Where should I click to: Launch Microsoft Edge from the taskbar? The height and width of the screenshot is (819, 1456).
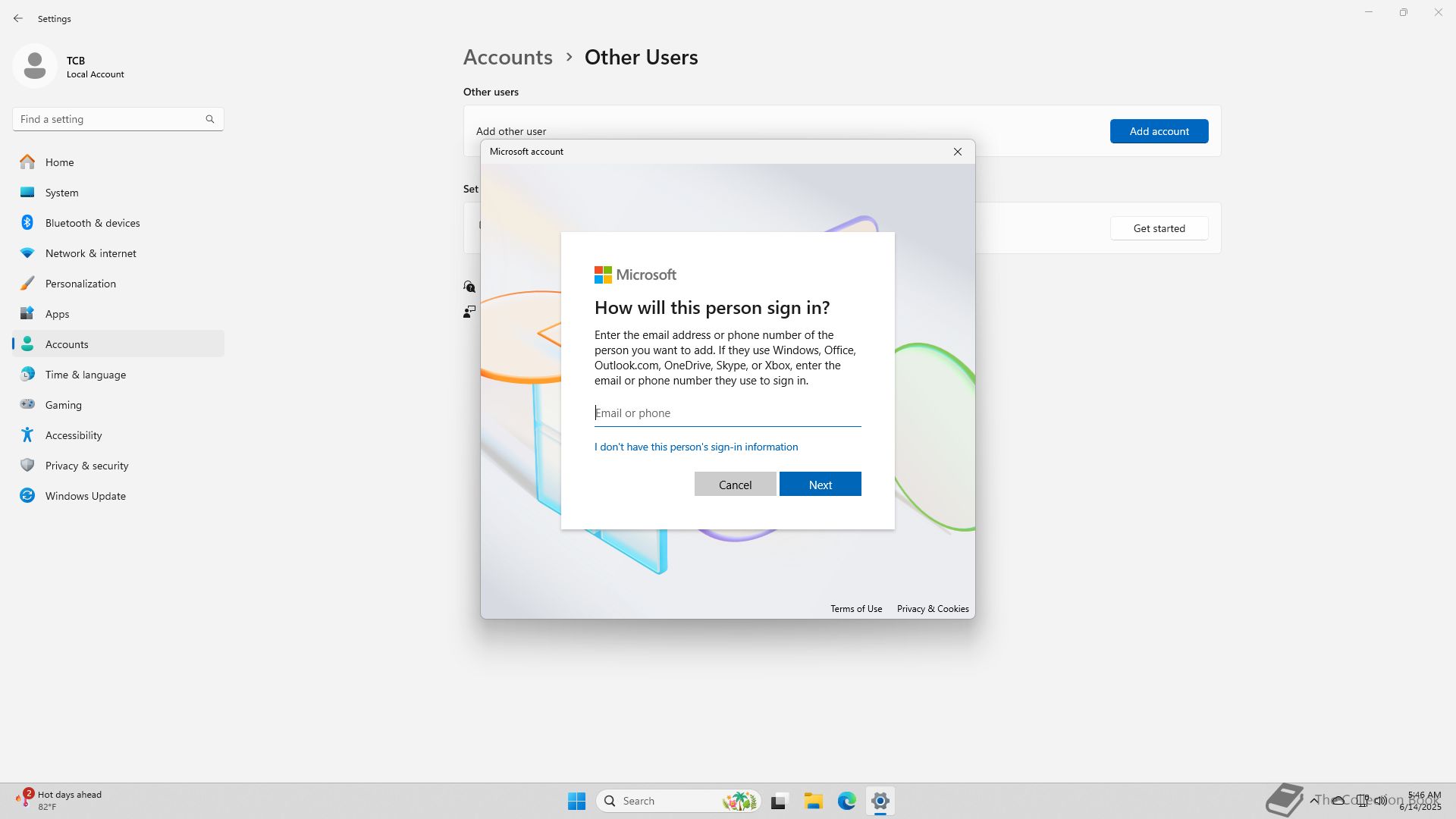tap(846, 801)
